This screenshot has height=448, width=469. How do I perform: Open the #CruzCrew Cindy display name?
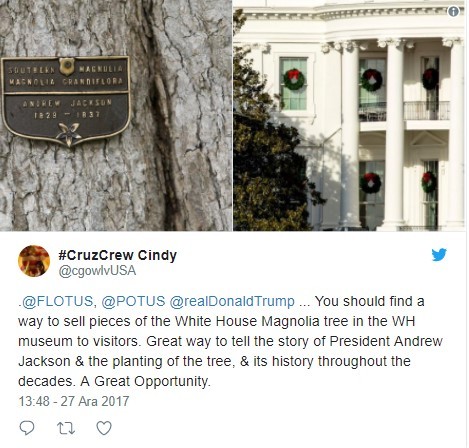click(117, 255)
